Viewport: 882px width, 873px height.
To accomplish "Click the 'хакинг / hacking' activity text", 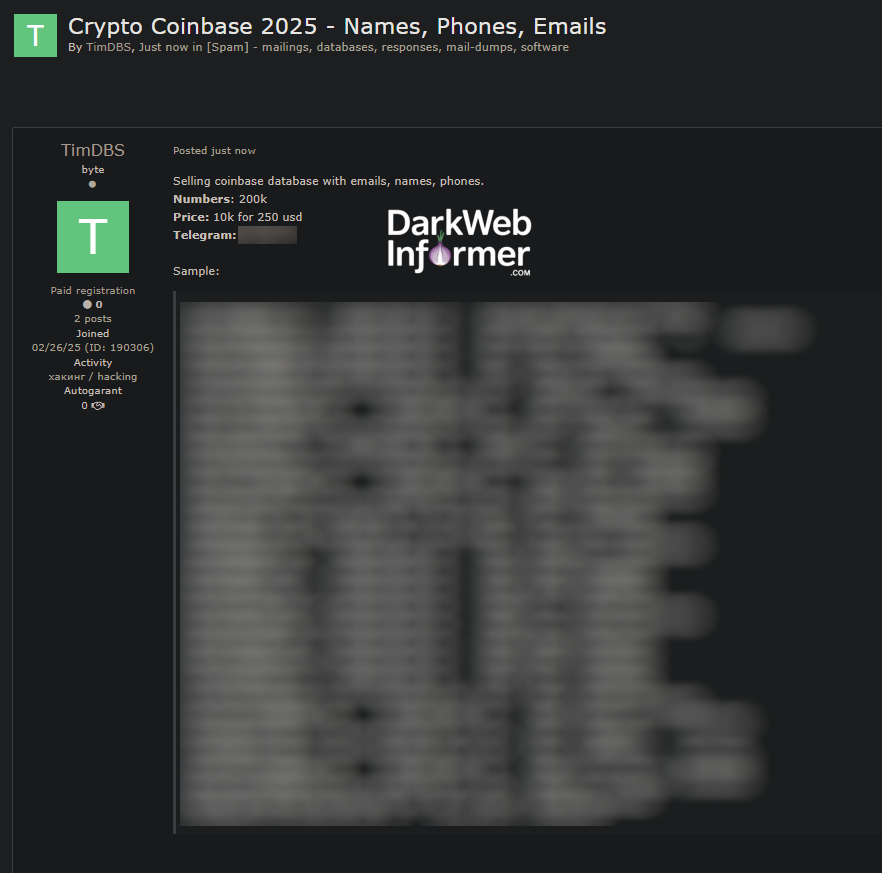I will 93,377.
